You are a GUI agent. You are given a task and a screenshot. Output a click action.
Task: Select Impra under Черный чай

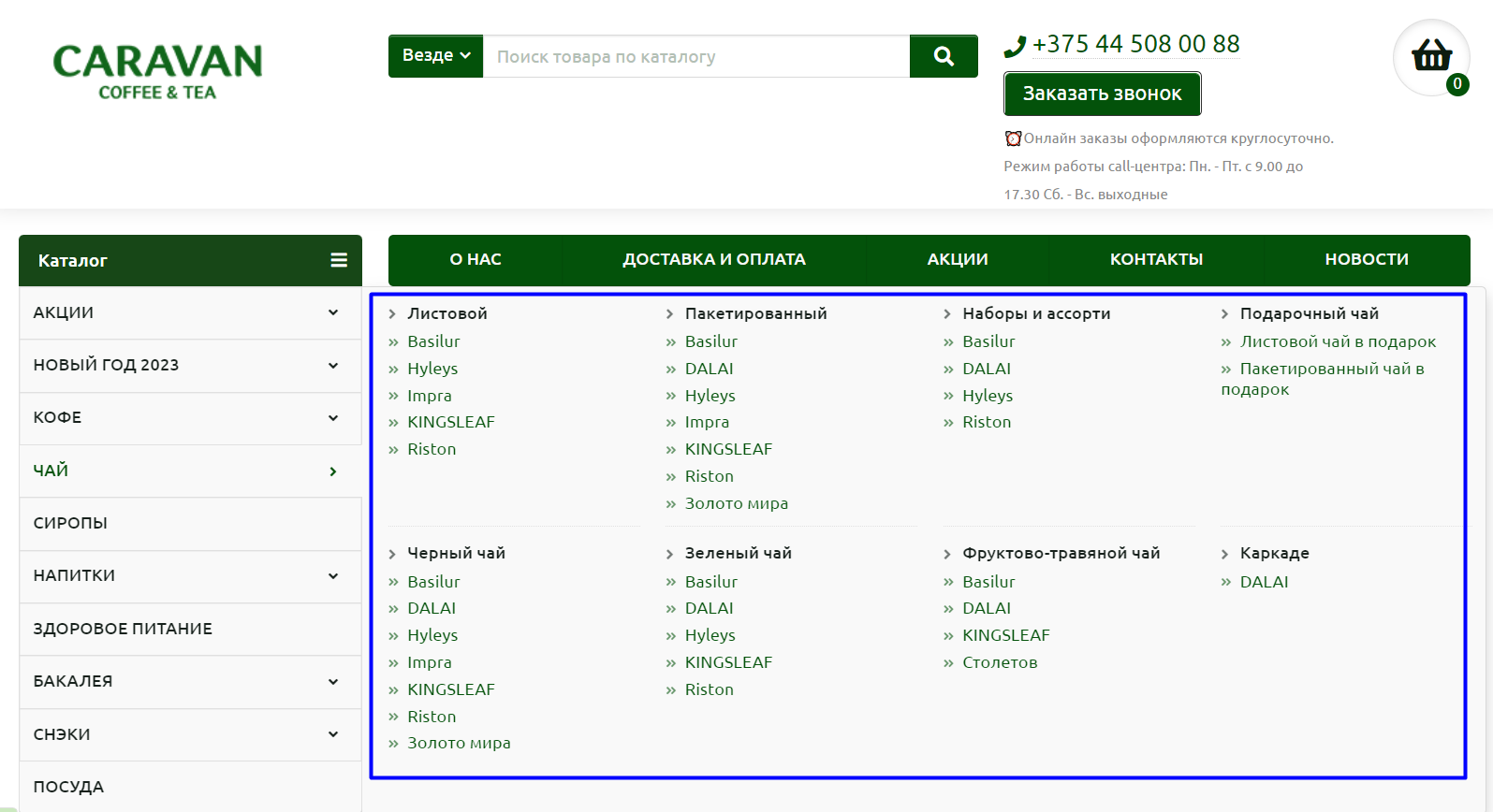(430, 662)
